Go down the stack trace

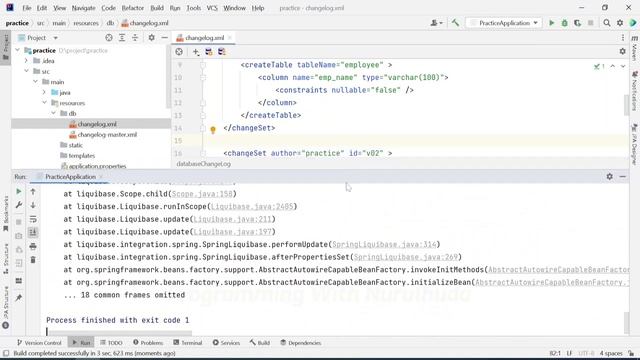point(33,205)
